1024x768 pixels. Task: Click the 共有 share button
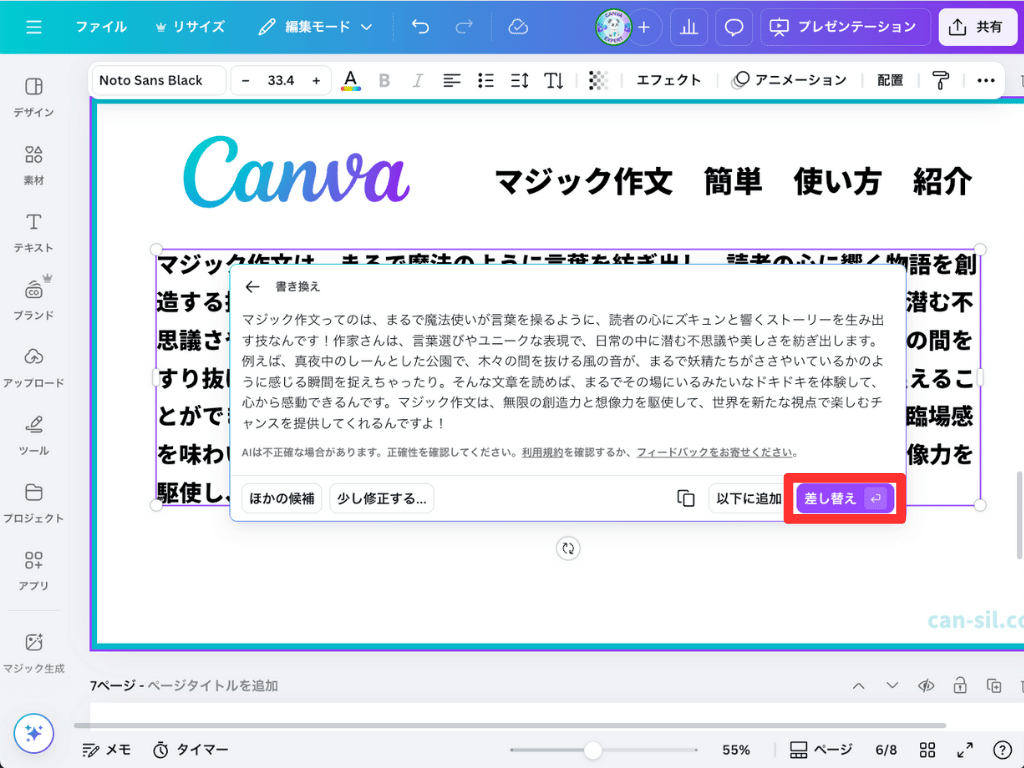click(x=978, y=27)
